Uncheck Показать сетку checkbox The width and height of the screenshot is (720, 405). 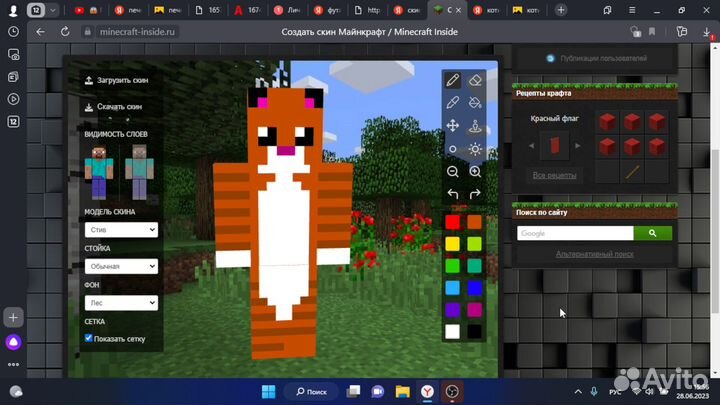pos(89,338)
